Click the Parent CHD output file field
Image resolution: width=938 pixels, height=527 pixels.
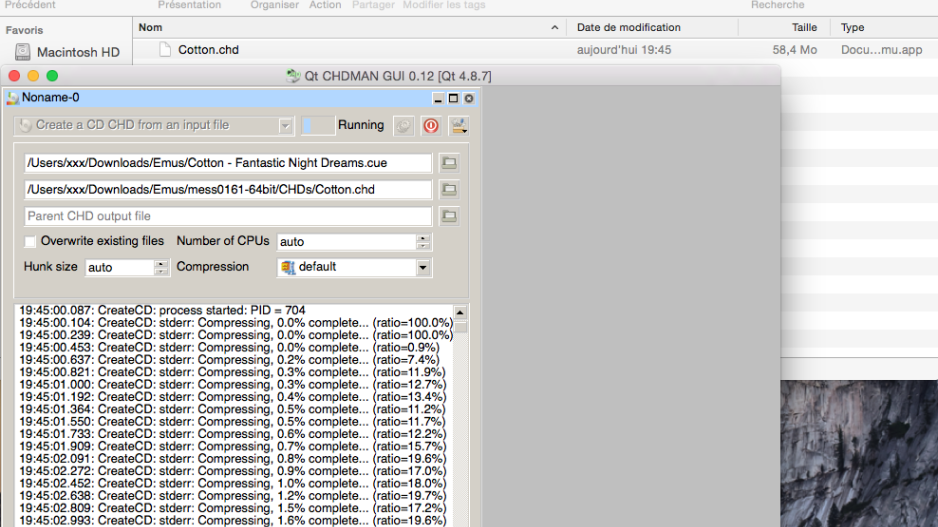[228, 216]
